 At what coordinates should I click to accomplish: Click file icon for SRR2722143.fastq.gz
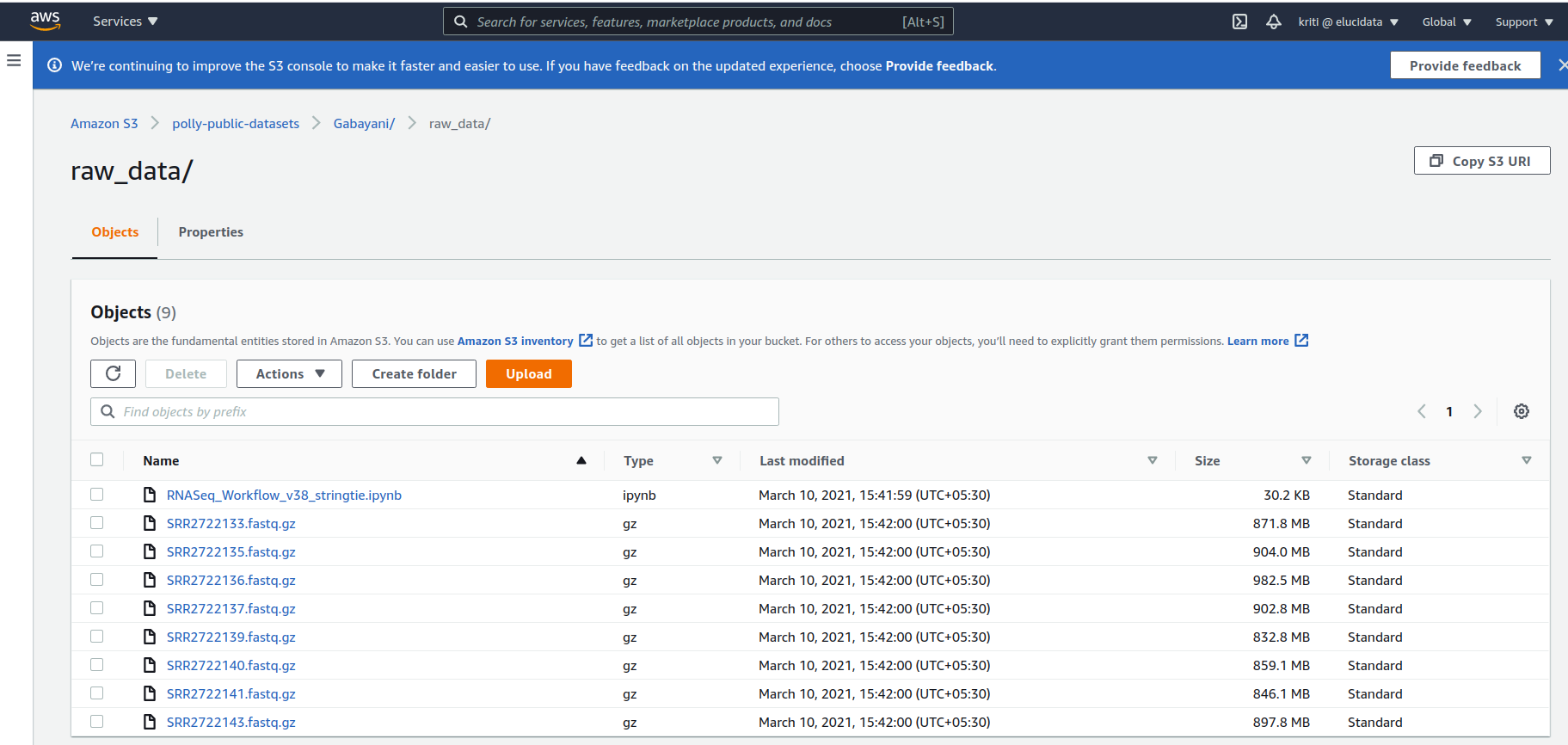point(150,722)
